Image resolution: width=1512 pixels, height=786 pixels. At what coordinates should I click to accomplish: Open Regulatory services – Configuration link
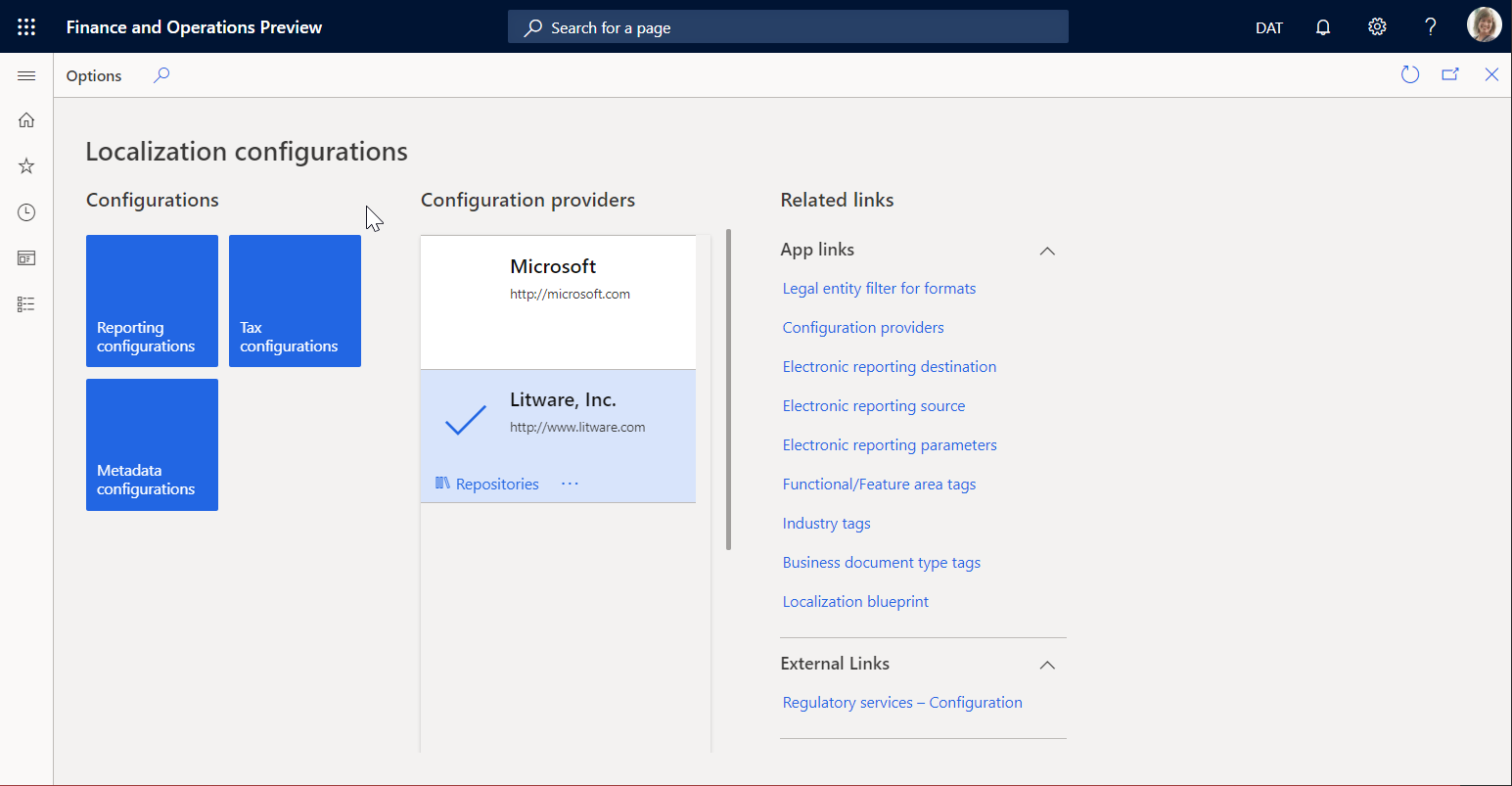tap(902, 702)
